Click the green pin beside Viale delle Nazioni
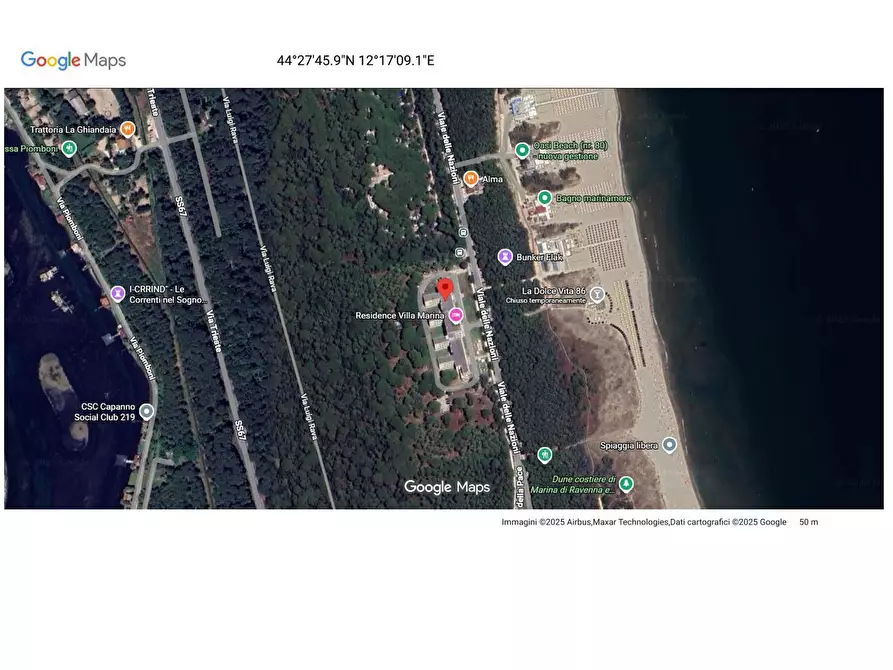This screenshot has width=893, height=670. coord(544,455)
